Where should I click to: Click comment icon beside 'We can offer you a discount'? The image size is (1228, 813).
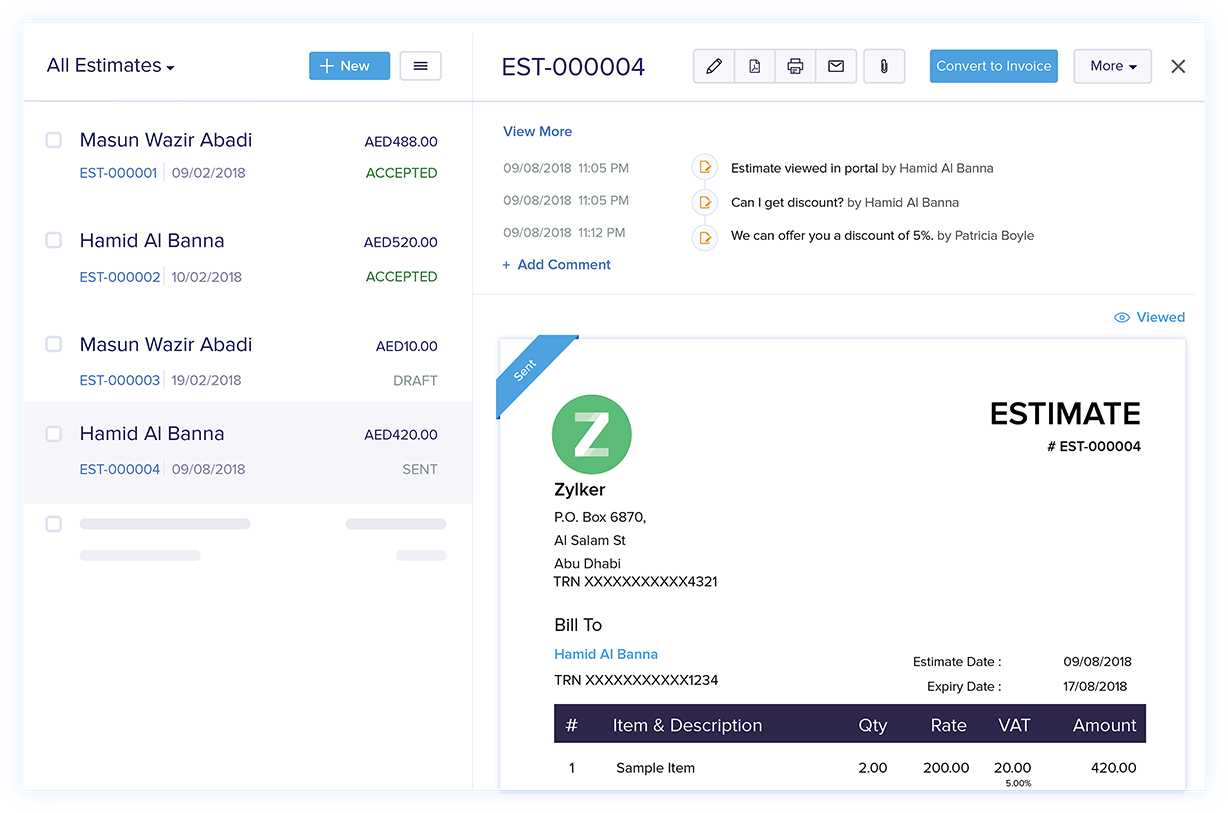pyautogui.click(x=705, y=237)
